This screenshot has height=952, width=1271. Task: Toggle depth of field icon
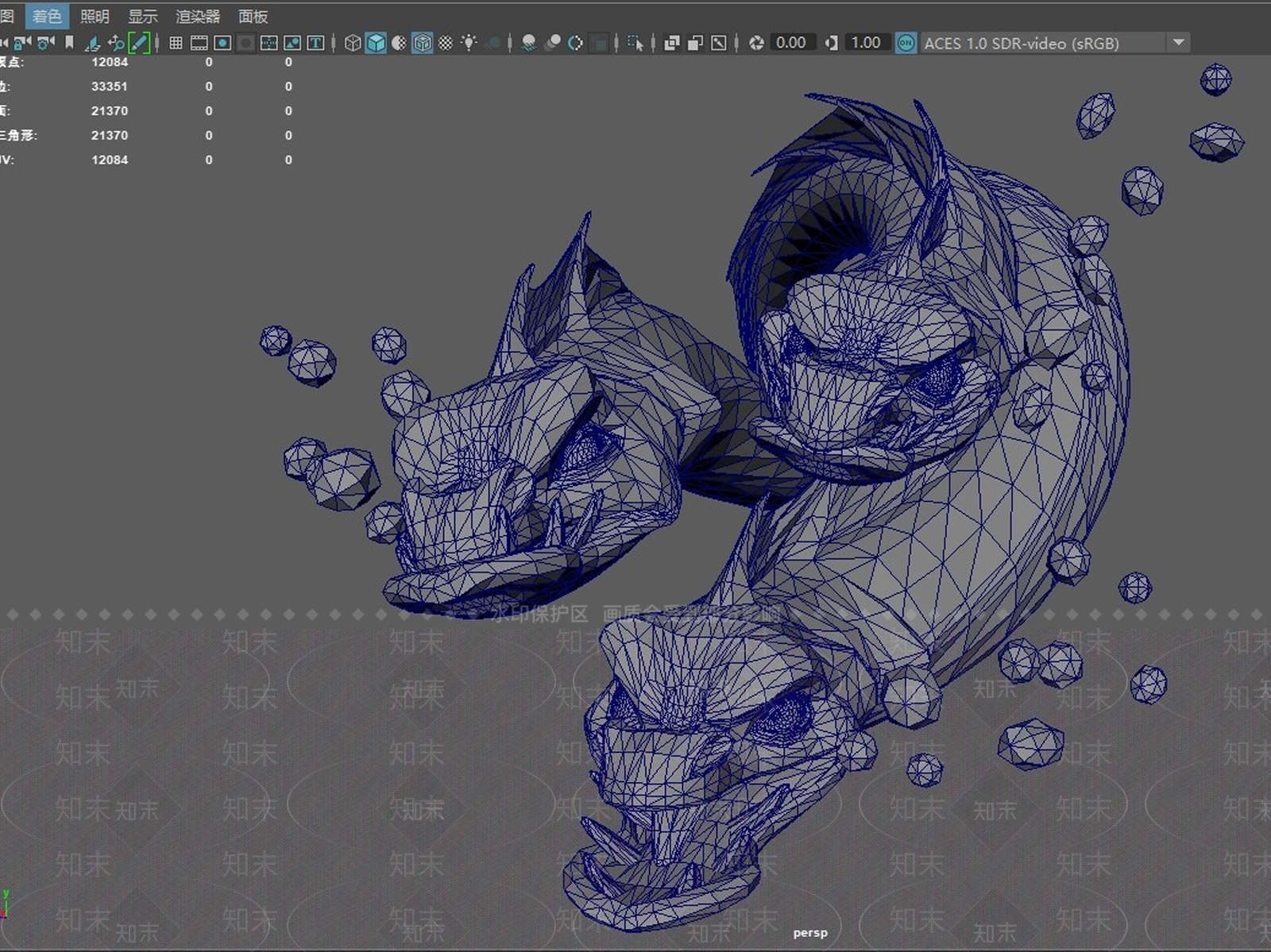(600, 43)
